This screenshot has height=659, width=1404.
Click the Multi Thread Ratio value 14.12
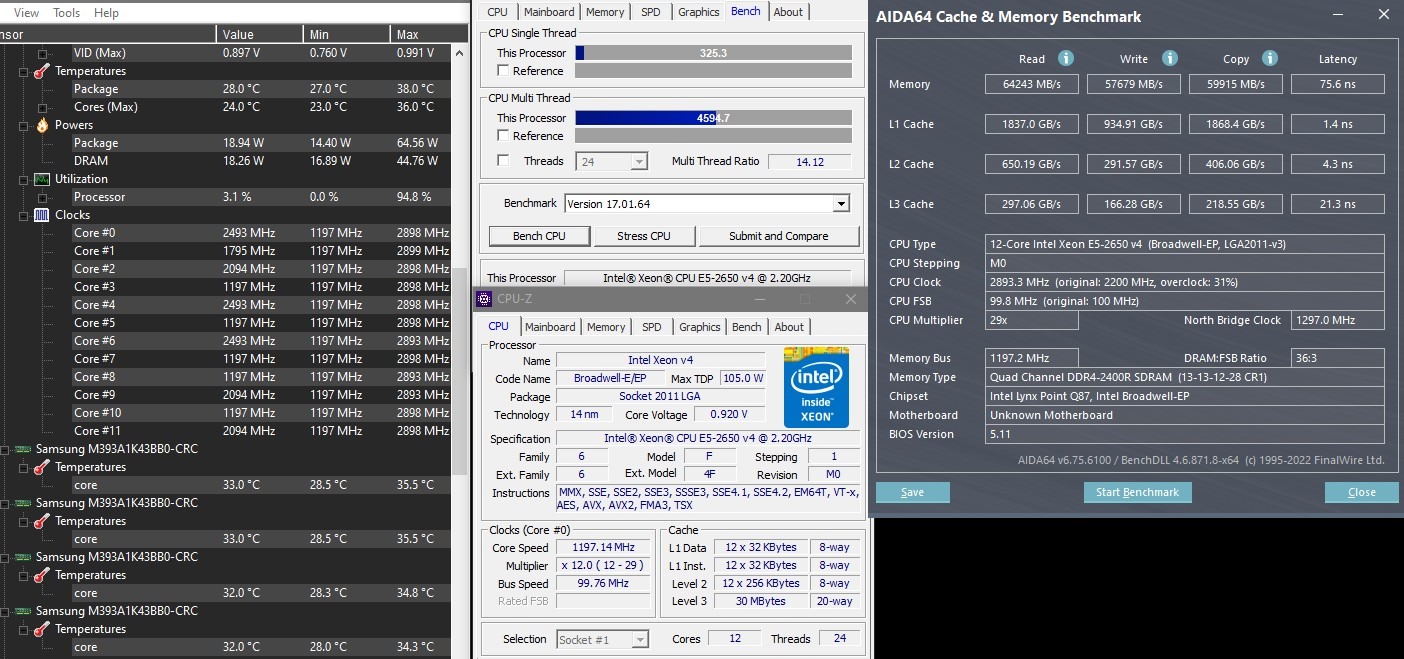(810, 161)
